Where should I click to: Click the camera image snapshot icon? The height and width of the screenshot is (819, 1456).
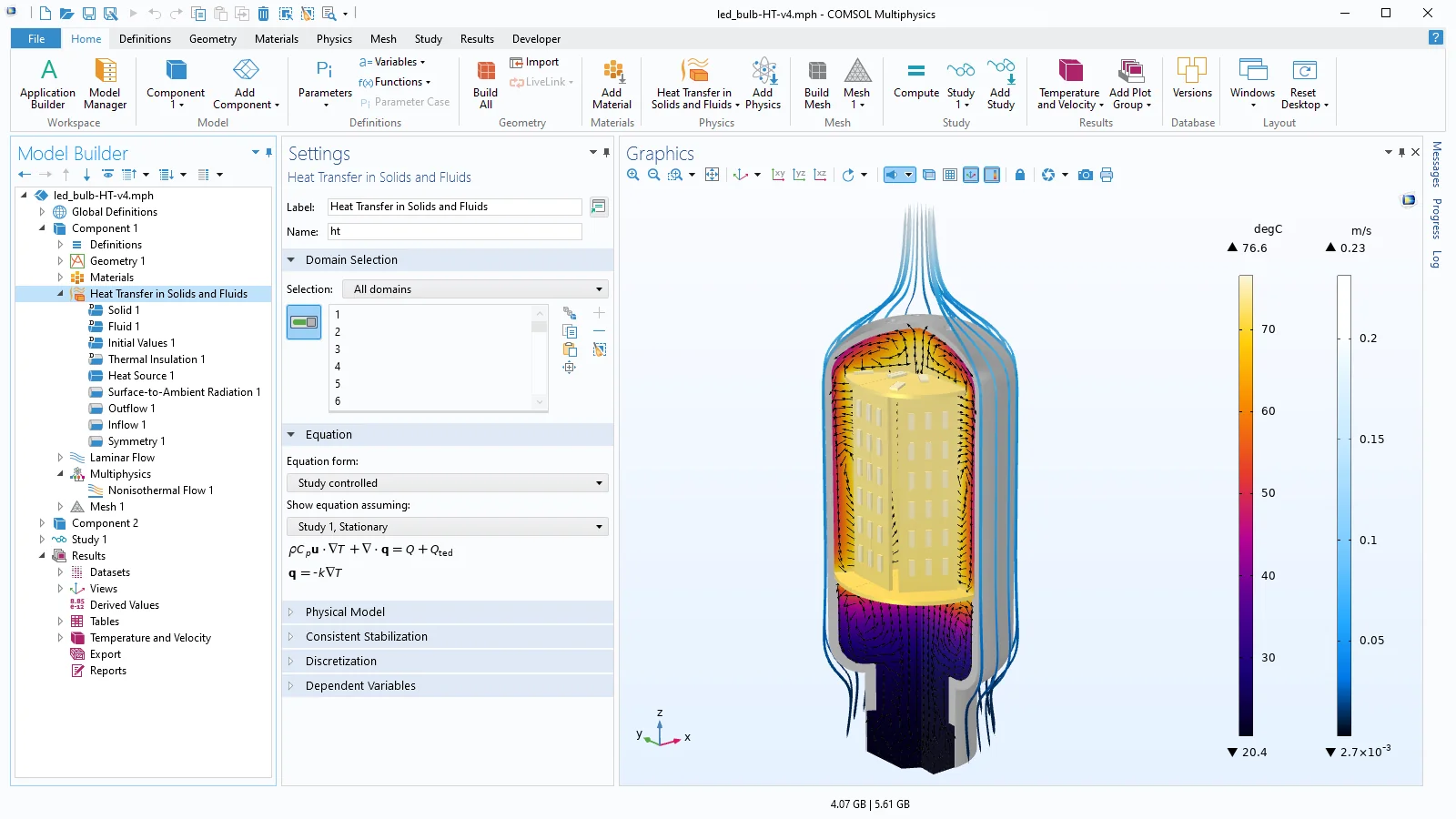(1085, 175)
